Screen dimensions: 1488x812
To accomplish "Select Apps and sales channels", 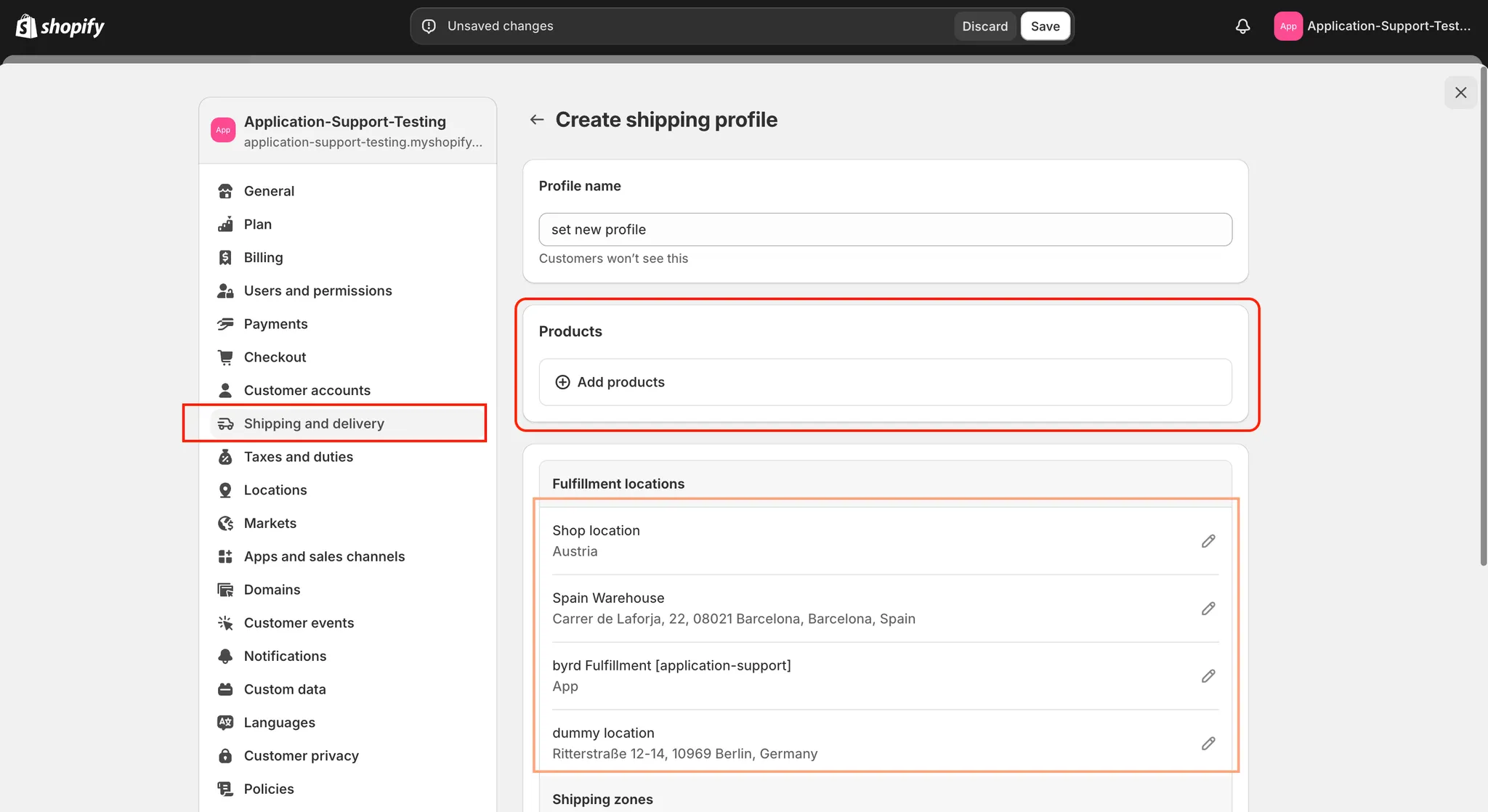I will click(x=324, y=556).
